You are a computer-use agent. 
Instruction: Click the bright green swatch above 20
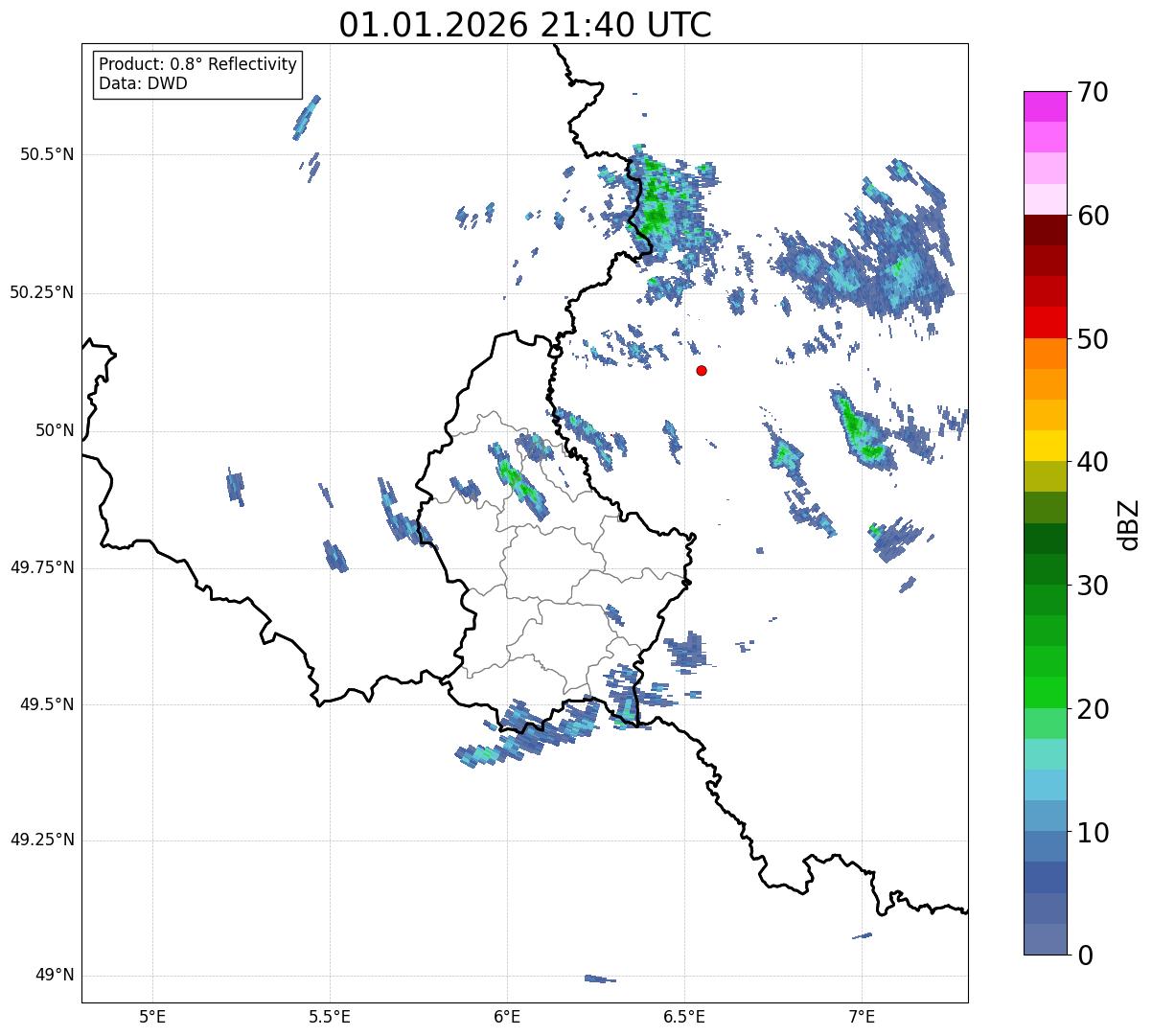click(1045, 693)
